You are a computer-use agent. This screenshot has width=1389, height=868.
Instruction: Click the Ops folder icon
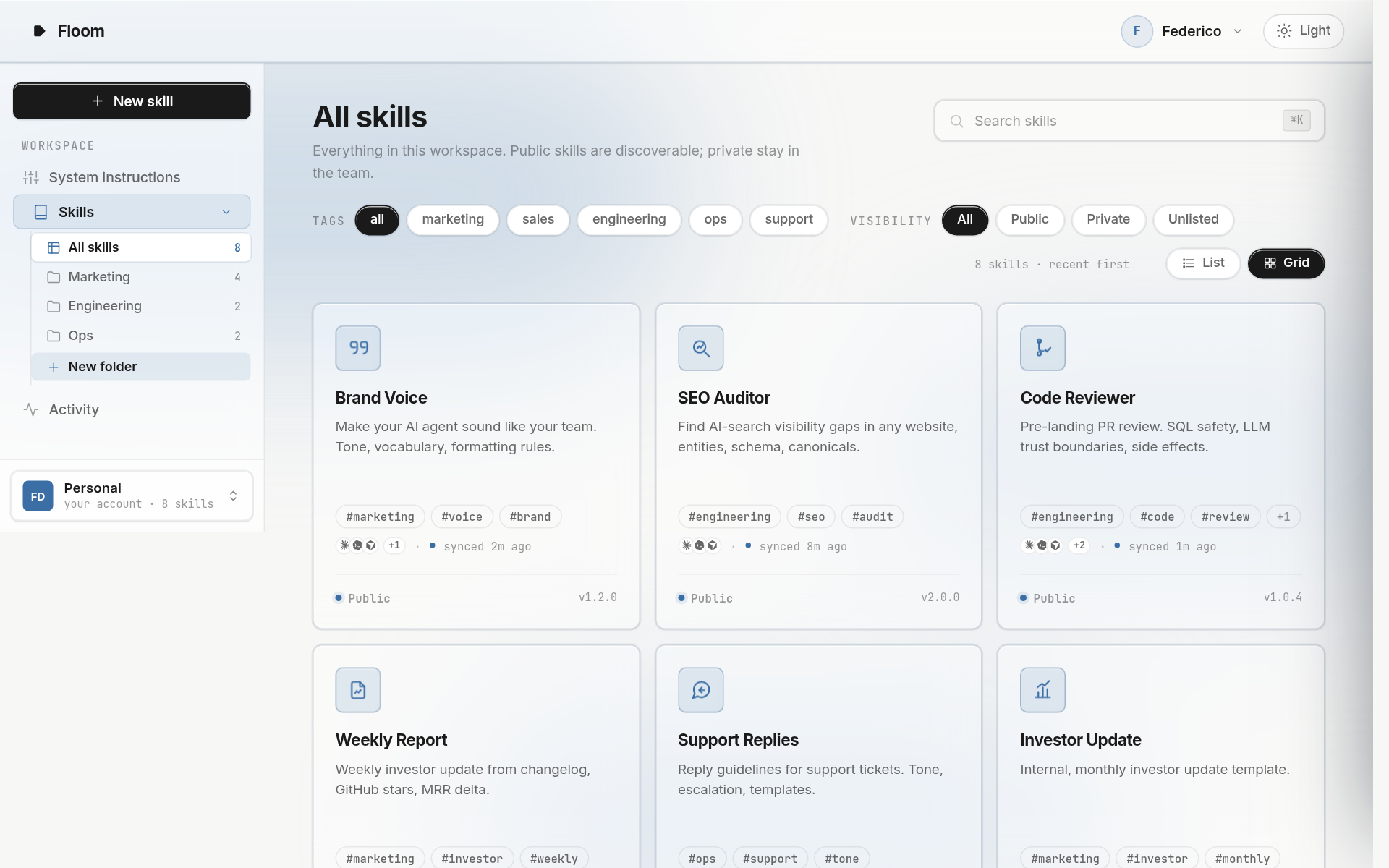pos(54,336)
